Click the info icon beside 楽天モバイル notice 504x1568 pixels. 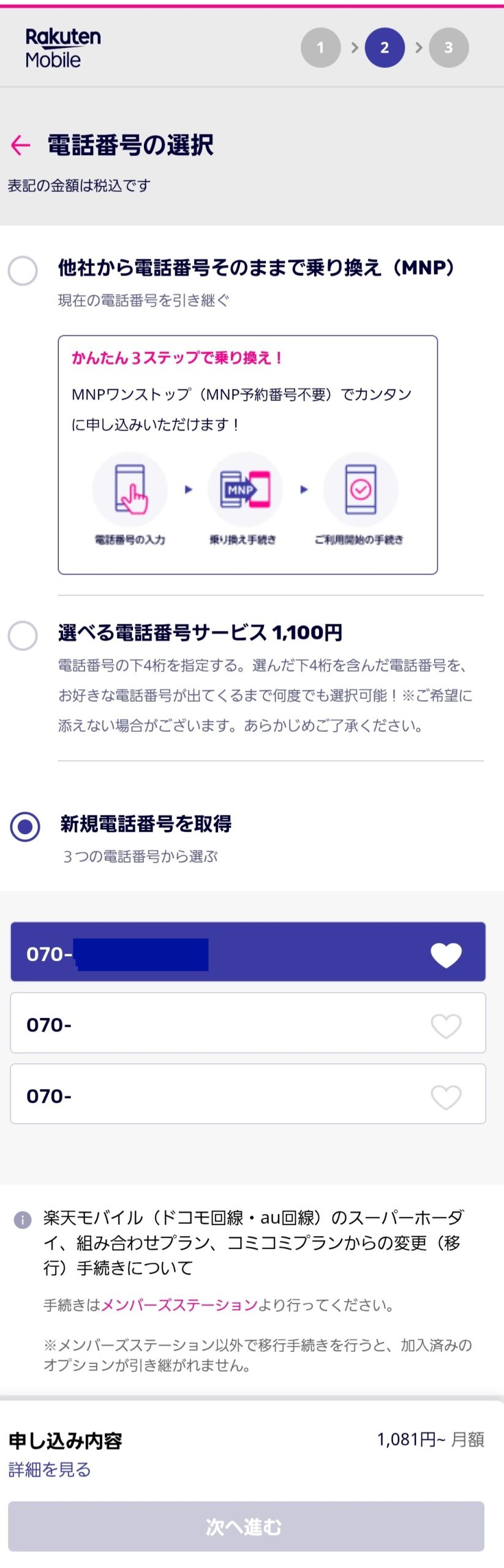[x=23, y=1219]
